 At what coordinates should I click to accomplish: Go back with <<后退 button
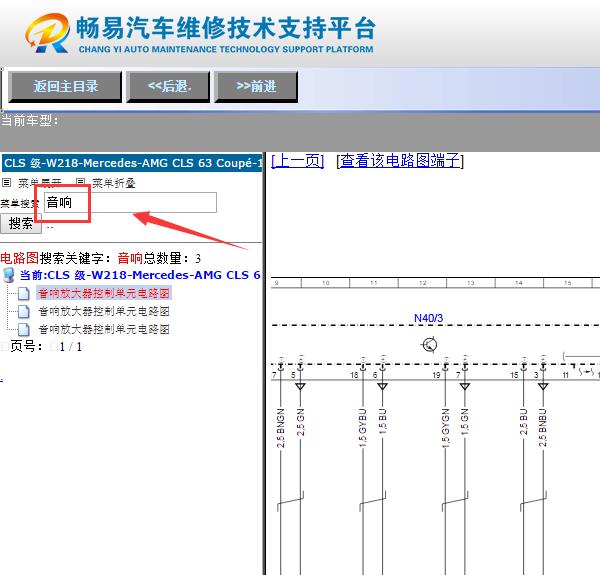pyautogui.click(x=168, y=86)
